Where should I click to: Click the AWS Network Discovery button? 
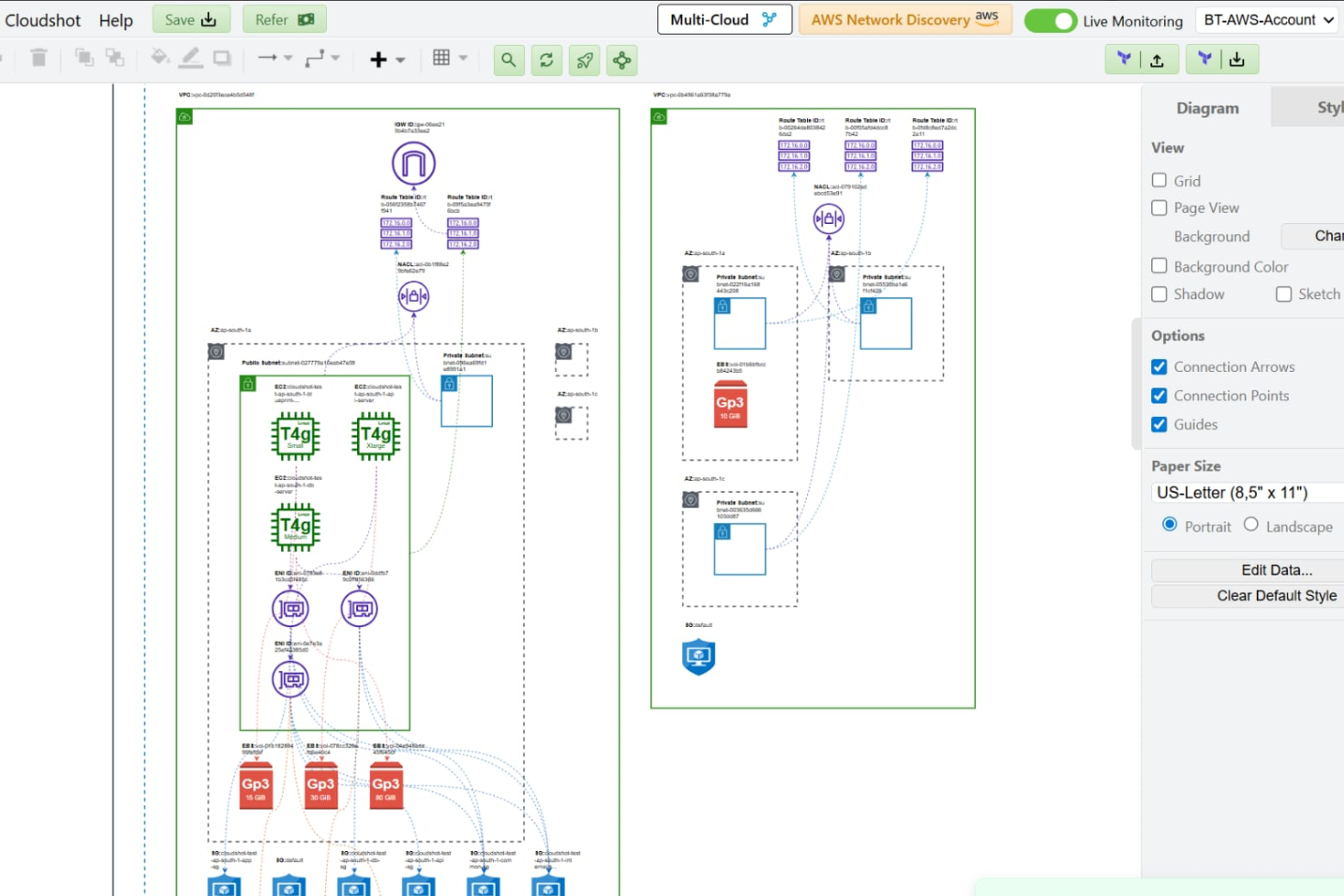pos(904,18)
